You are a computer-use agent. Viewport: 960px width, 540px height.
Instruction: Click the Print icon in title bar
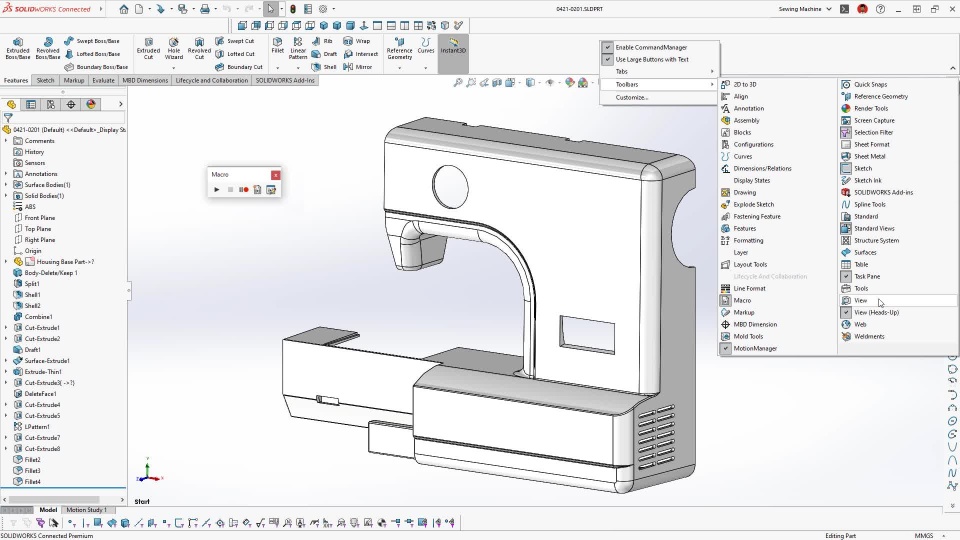(204, 9)
